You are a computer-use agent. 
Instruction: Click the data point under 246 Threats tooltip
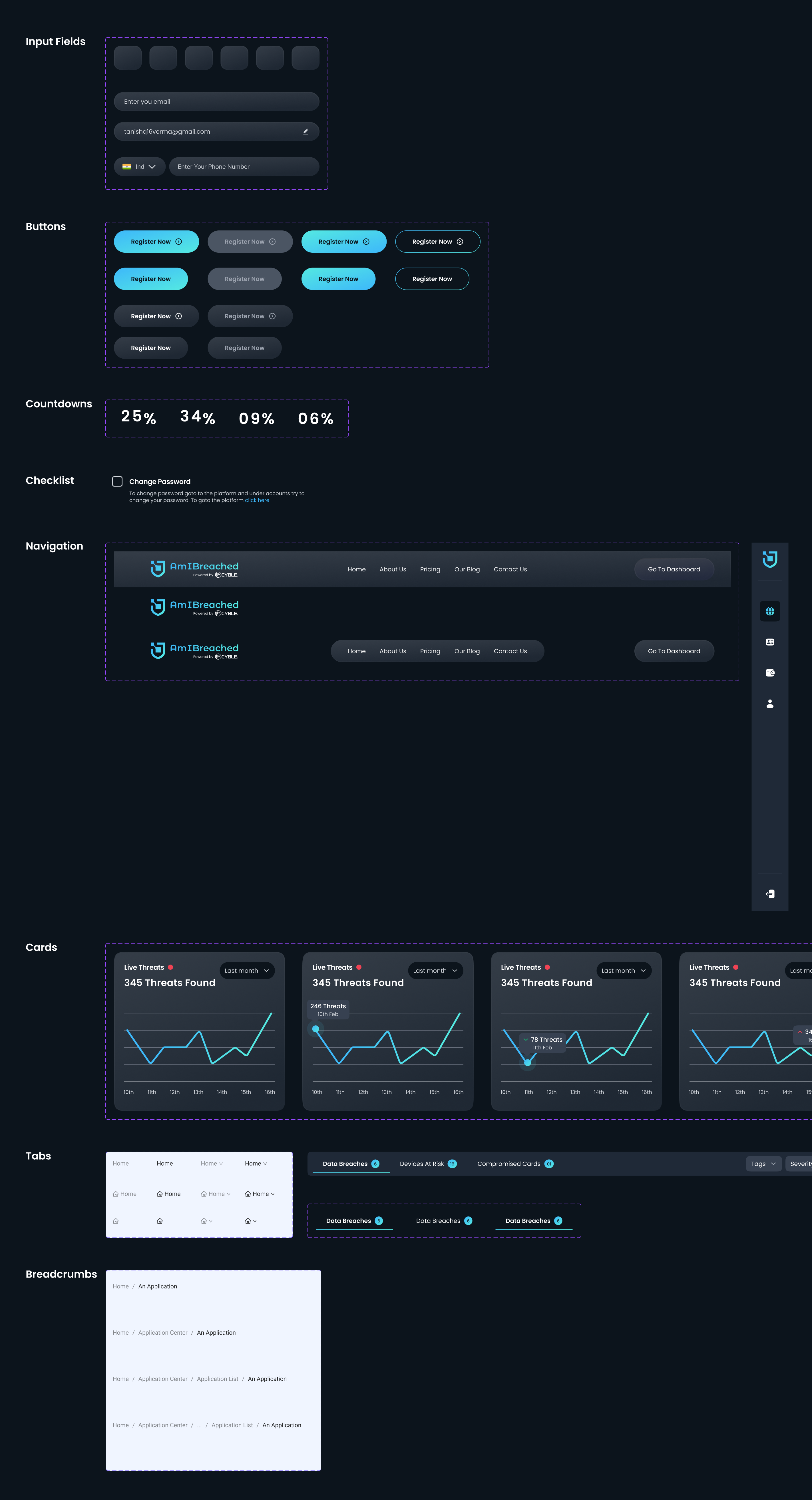315,1029
